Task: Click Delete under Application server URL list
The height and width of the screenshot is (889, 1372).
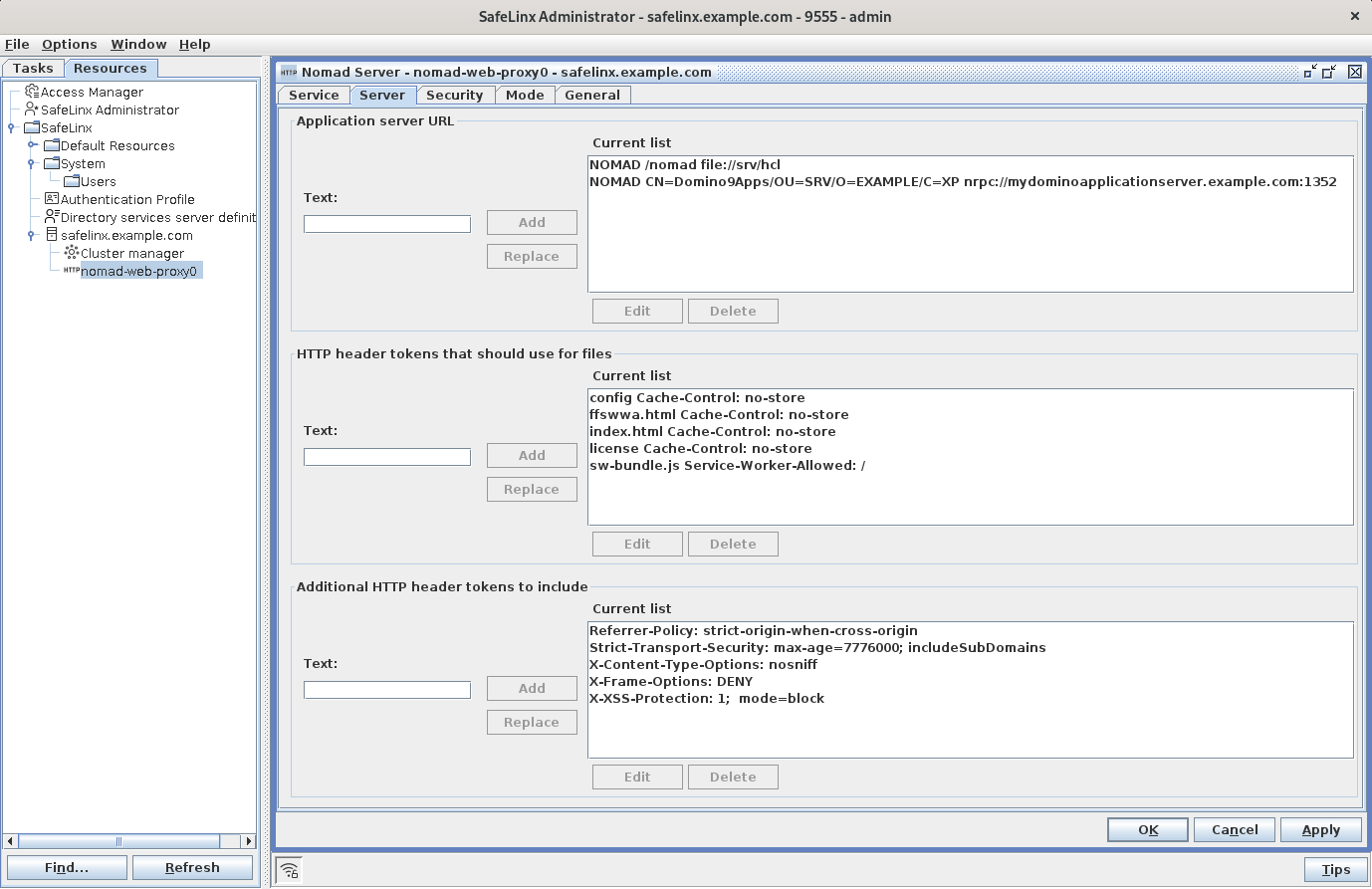Action: point(733,311)
